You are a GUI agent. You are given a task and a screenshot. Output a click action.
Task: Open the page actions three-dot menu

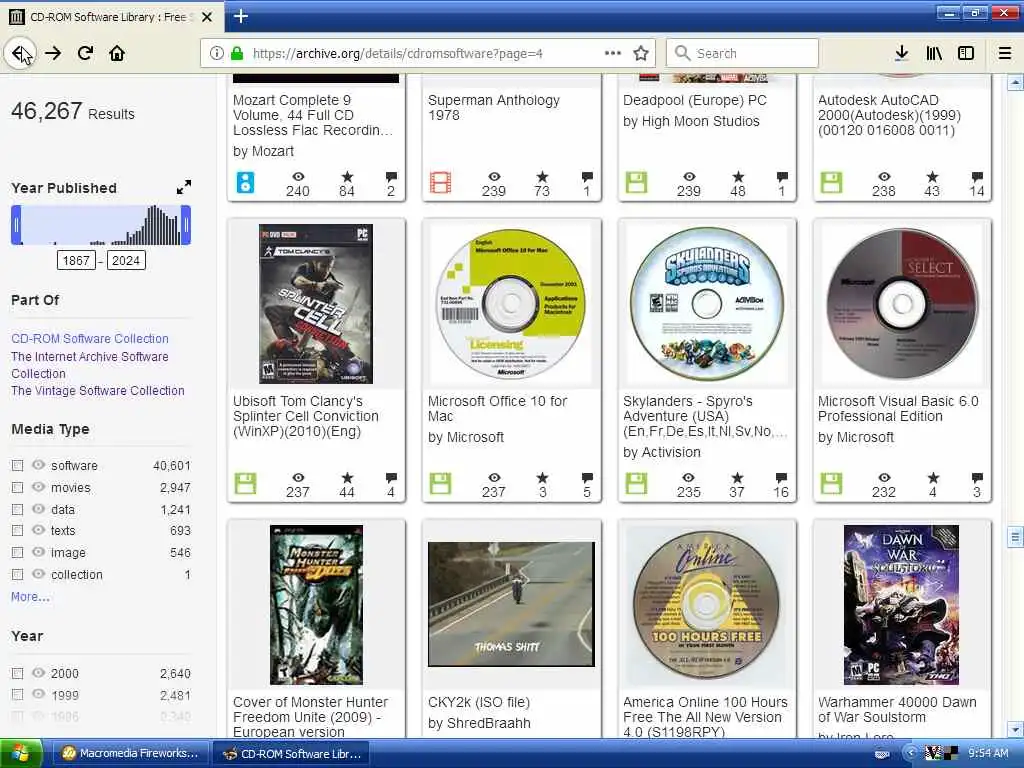(x=613, y=53)
